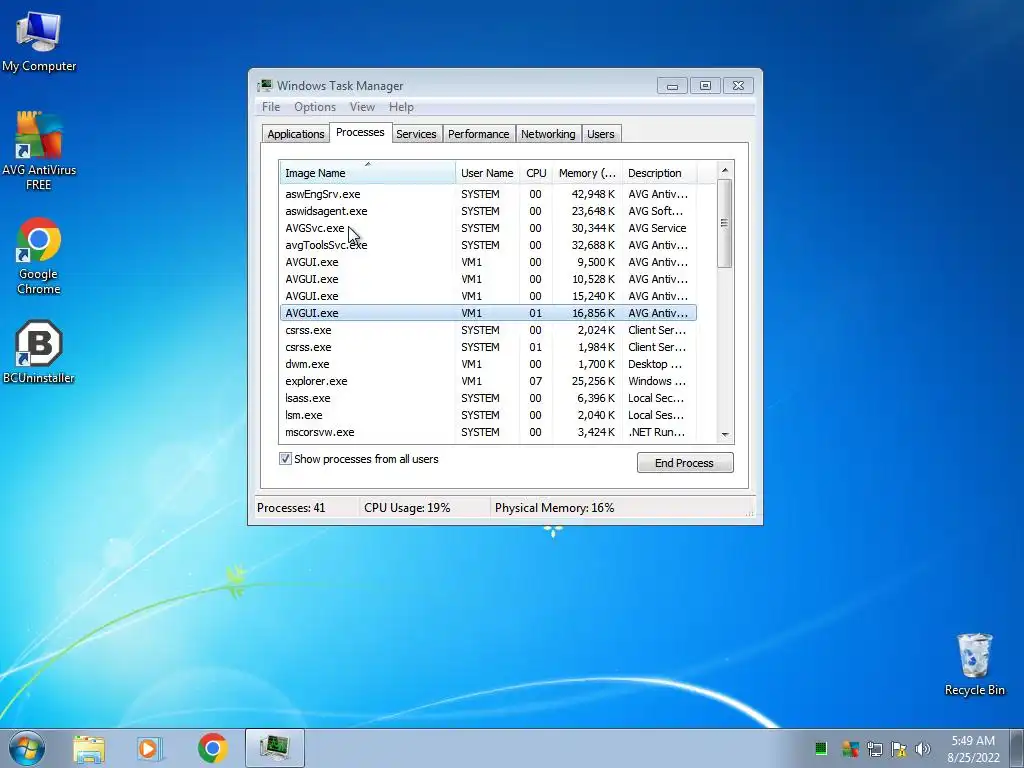
Task: Sort by Image Name column header
Action: 368,172
